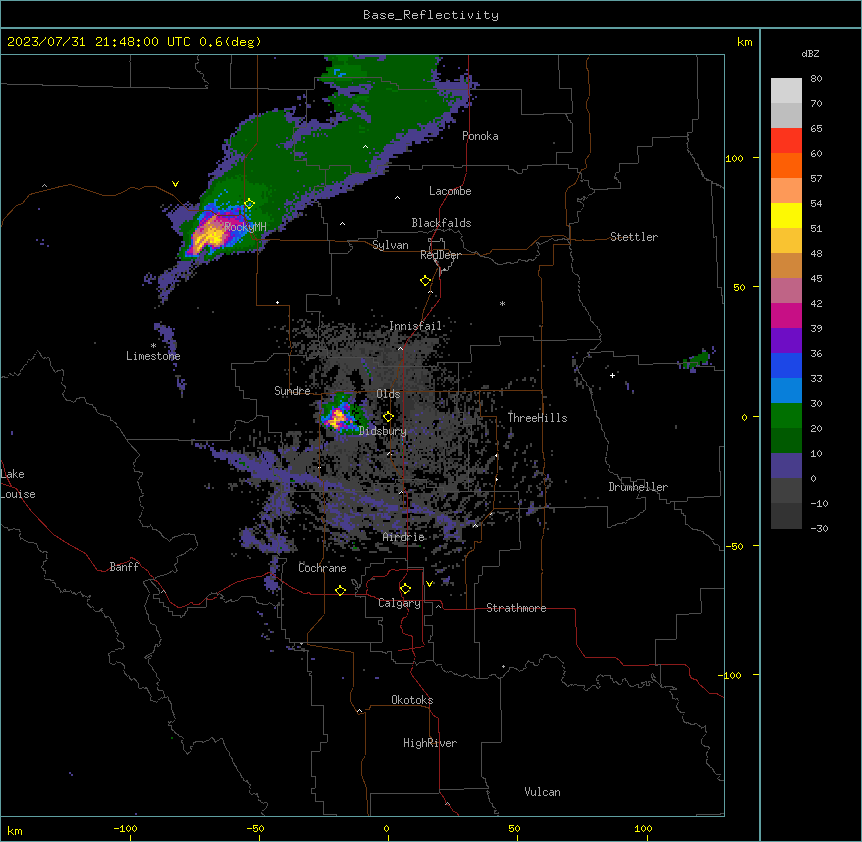Select the Lacombe city label

pyautogui.click(x=450, y=191)
